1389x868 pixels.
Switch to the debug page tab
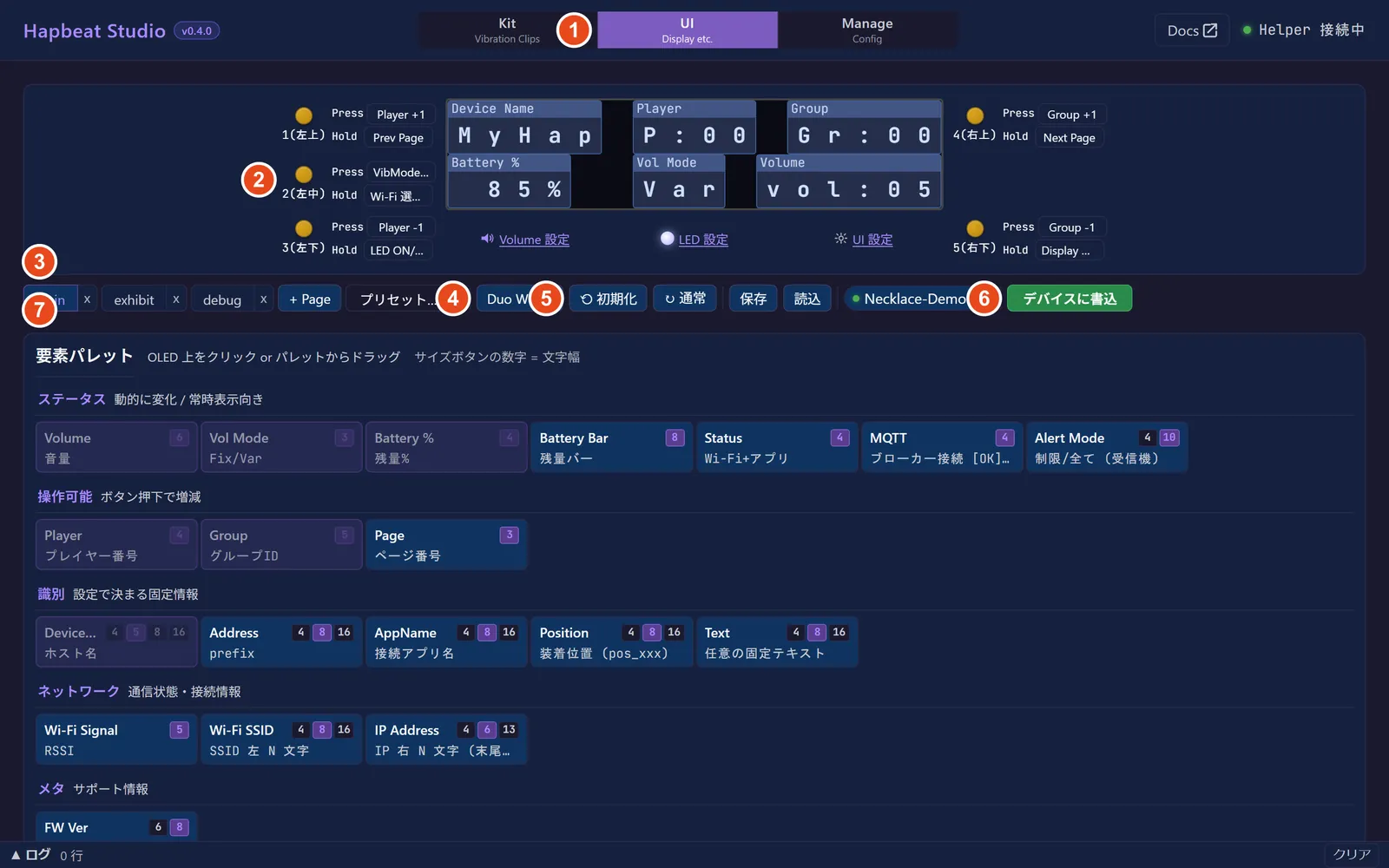click(x=222, y=299)
